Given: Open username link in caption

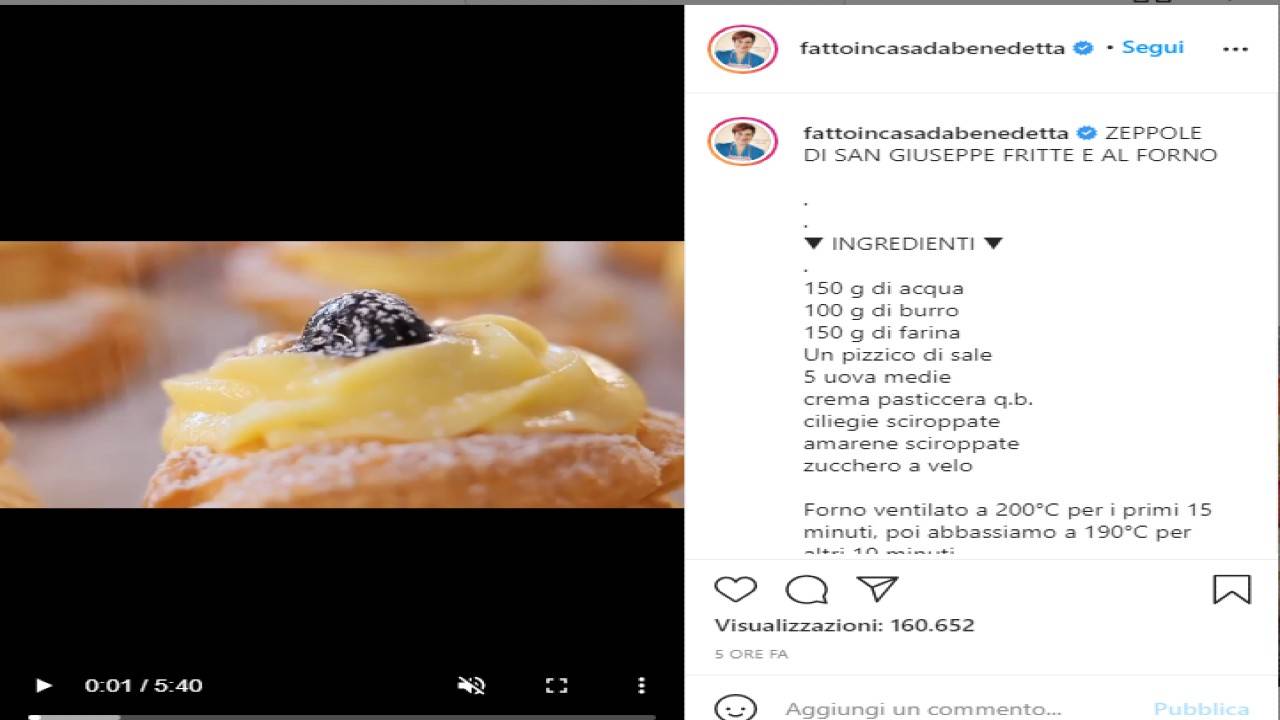Looking at the screenshot, I should pos(936,132).
